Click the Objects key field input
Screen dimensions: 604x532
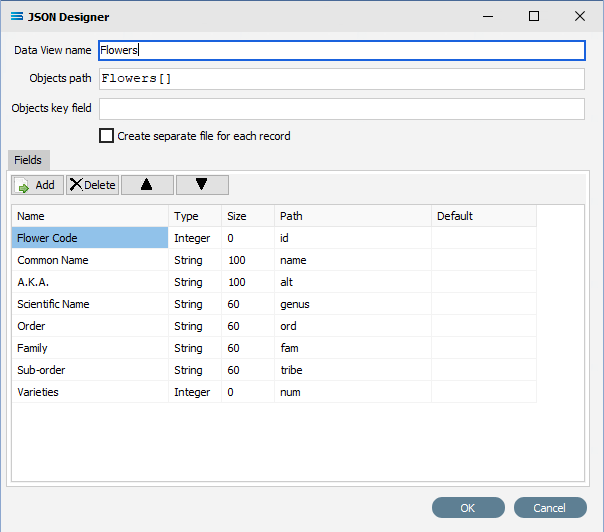click(x=342, y=109)
